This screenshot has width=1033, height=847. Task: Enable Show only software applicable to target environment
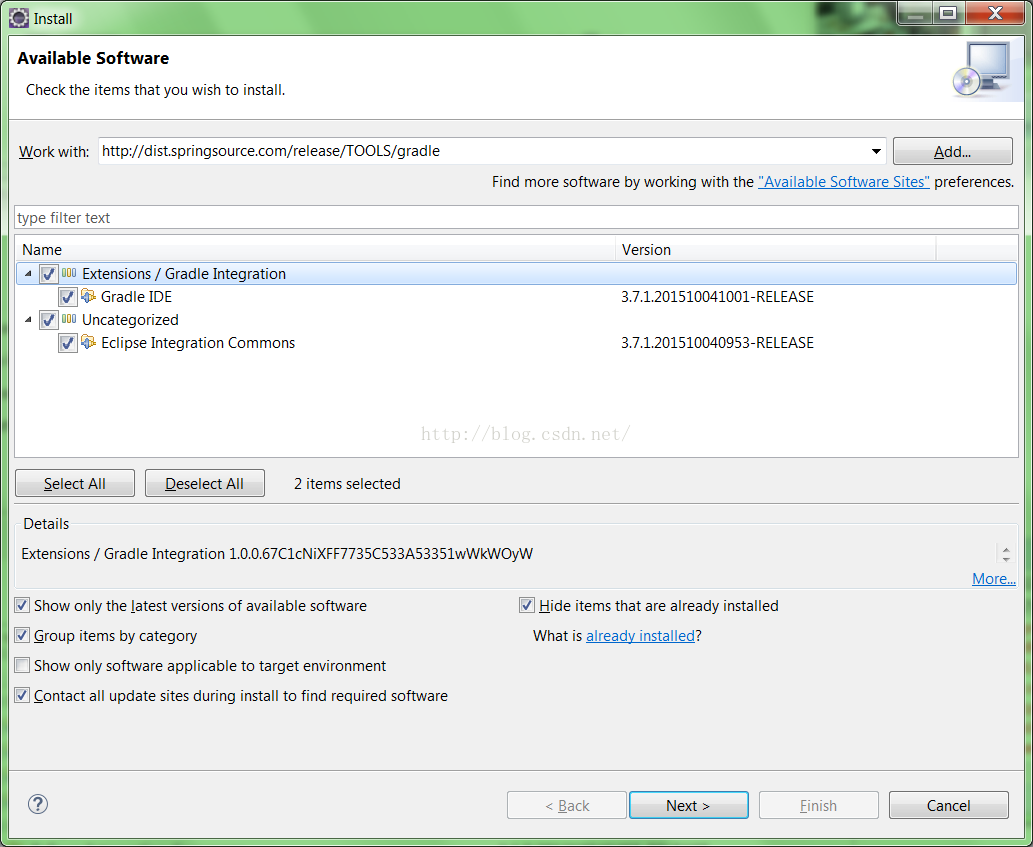pyautogui.click(x=22, y=665)
